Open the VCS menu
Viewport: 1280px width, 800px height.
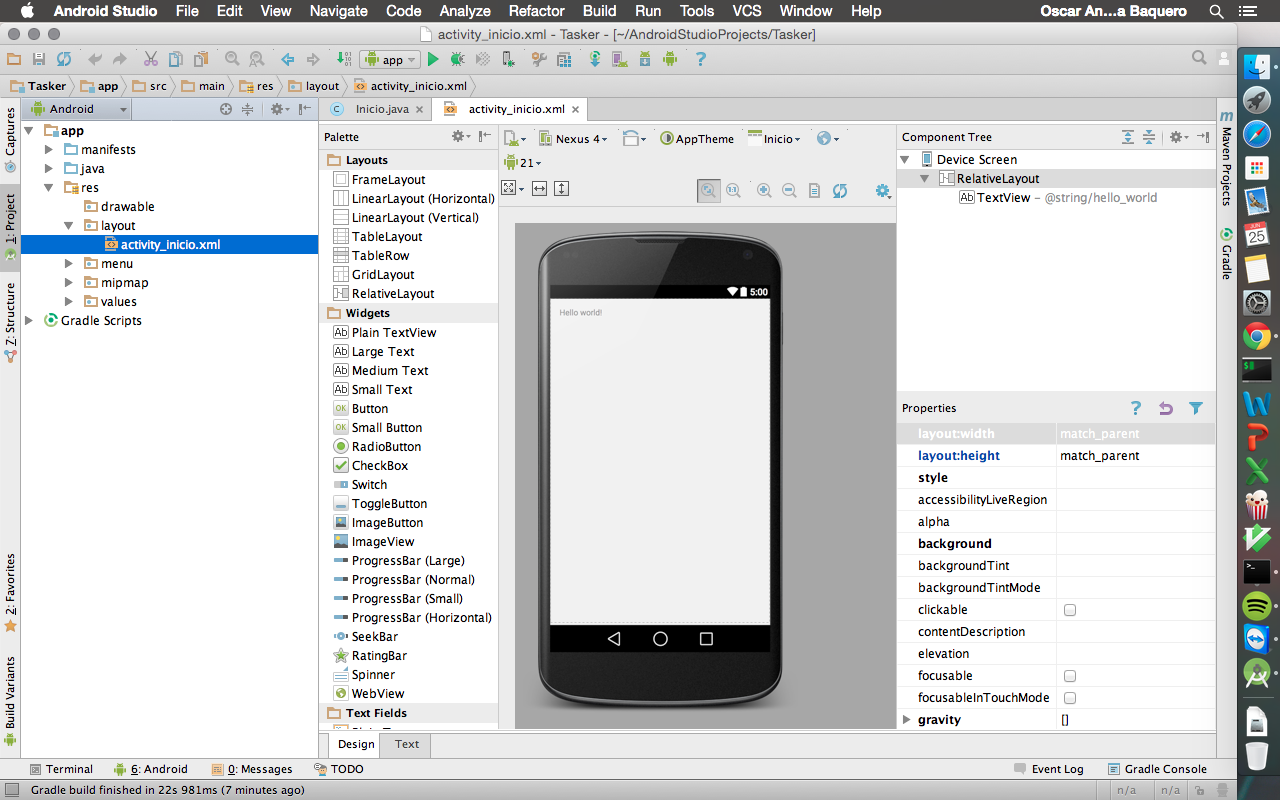(746, 11)
